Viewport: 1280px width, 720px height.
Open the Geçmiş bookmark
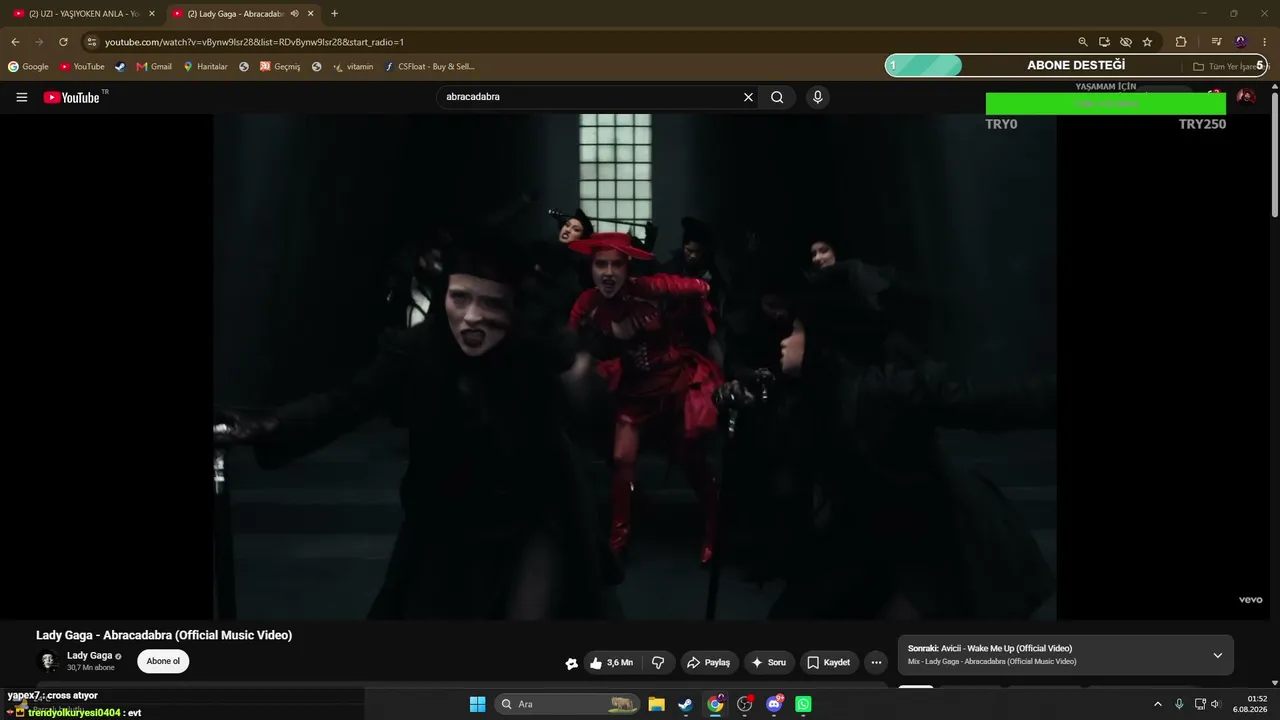click(280, 67)
